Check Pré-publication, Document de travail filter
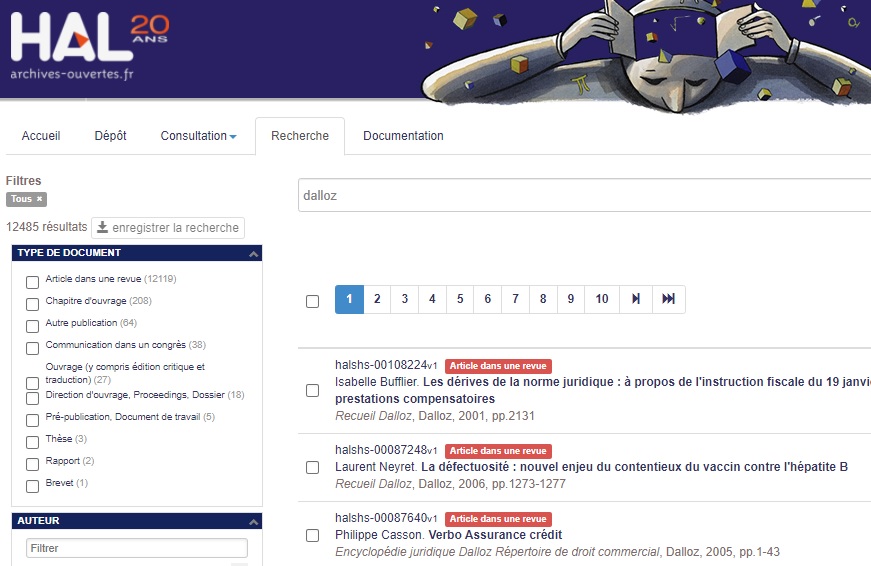871x566 pixels. click(32, 420)
